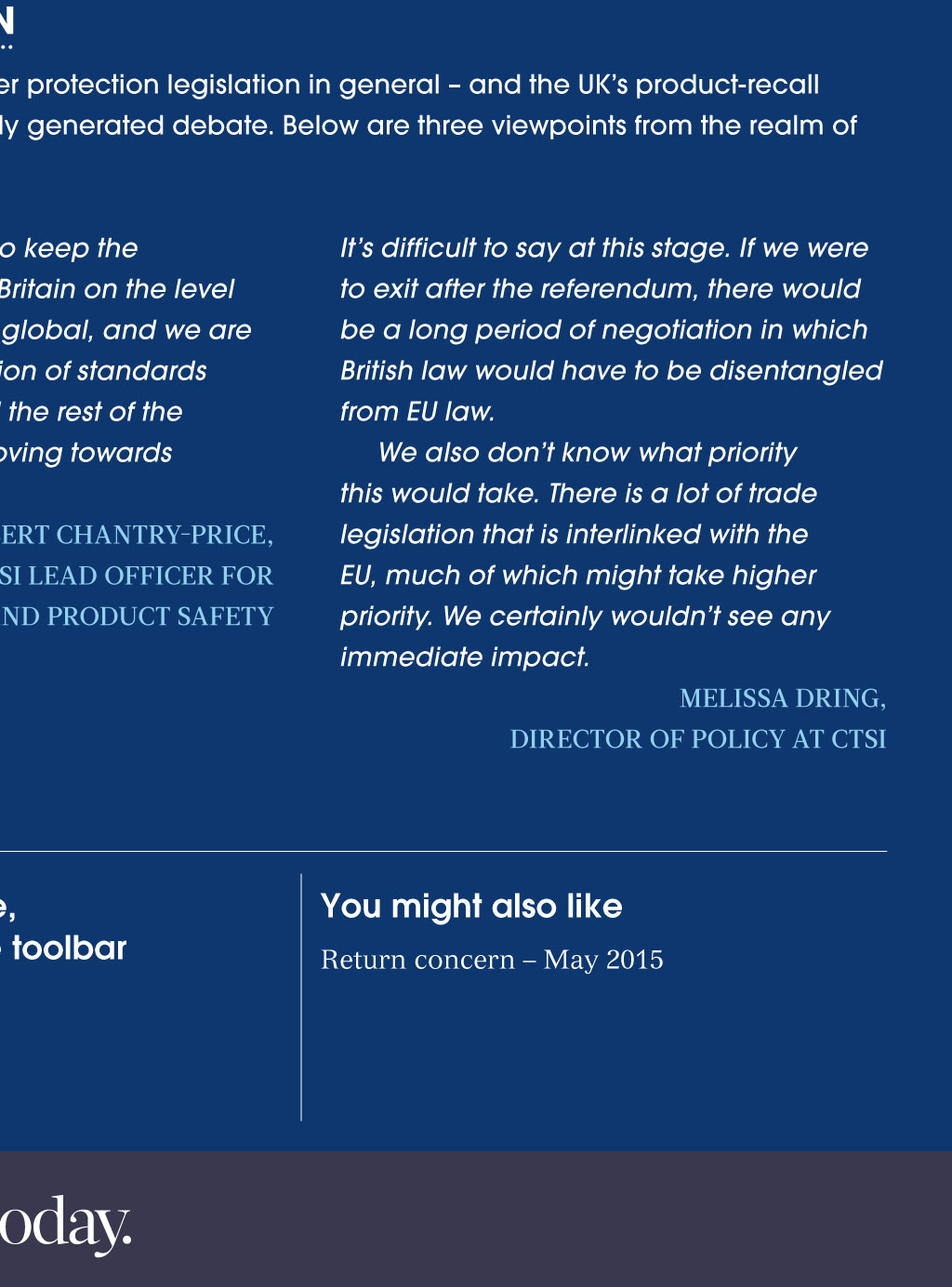Open the 'Return concern – May 2015' link
Image resolution: width=952 pixels, height=1287 pixels.
click(492, 960)
